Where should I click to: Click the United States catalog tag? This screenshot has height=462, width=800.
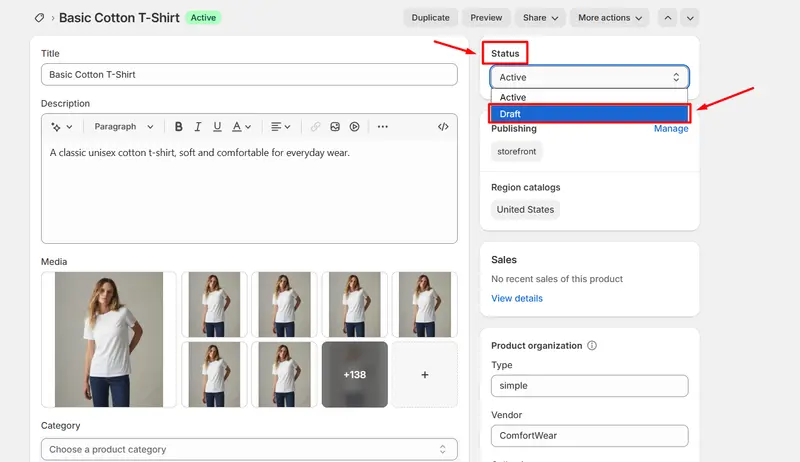[526, 210]
